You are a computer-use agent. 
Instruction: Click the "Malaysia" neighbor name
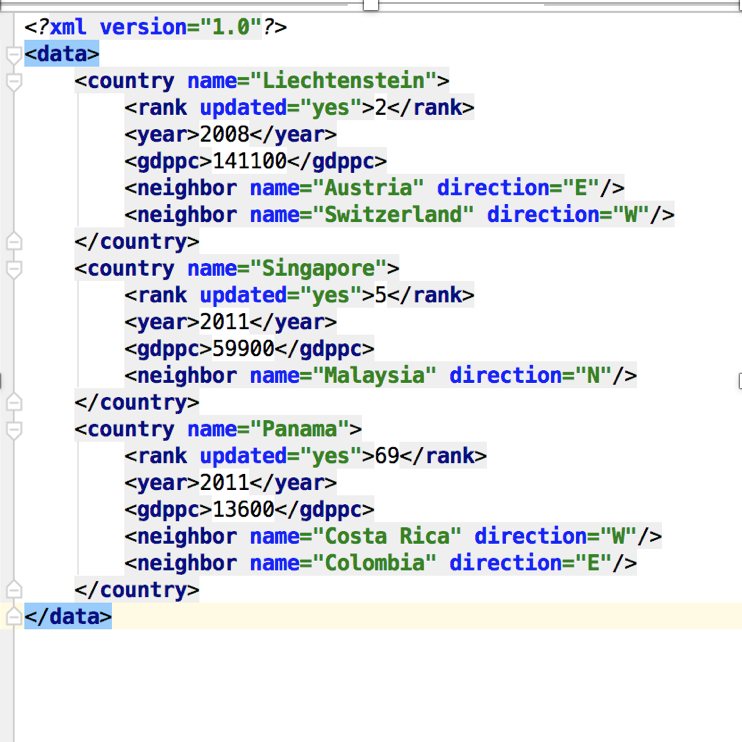pos(374,376)
